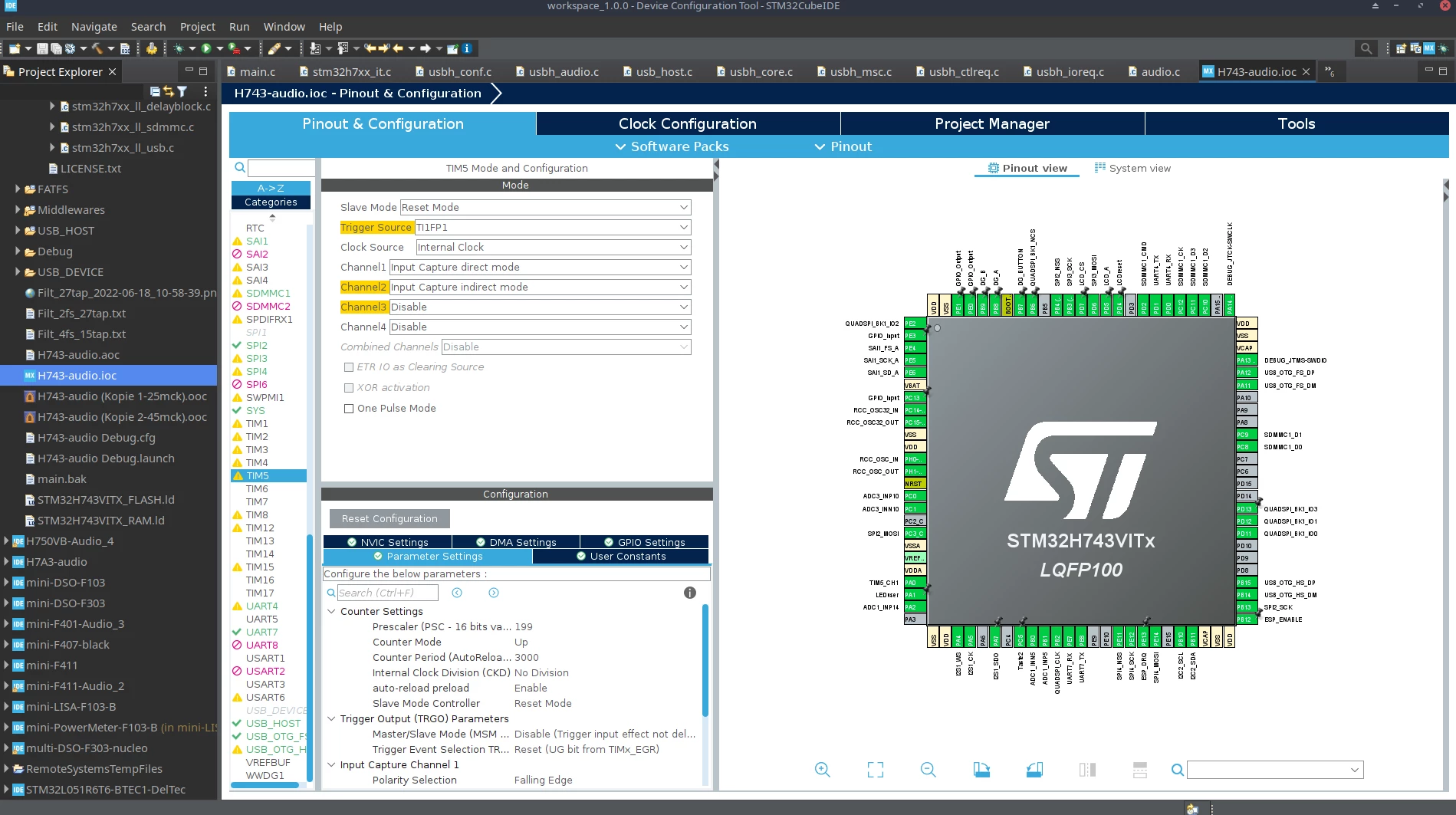Click the Back navigation arrow icon
Viewport: 1456px width, 815px height.
tap(398, 48)
